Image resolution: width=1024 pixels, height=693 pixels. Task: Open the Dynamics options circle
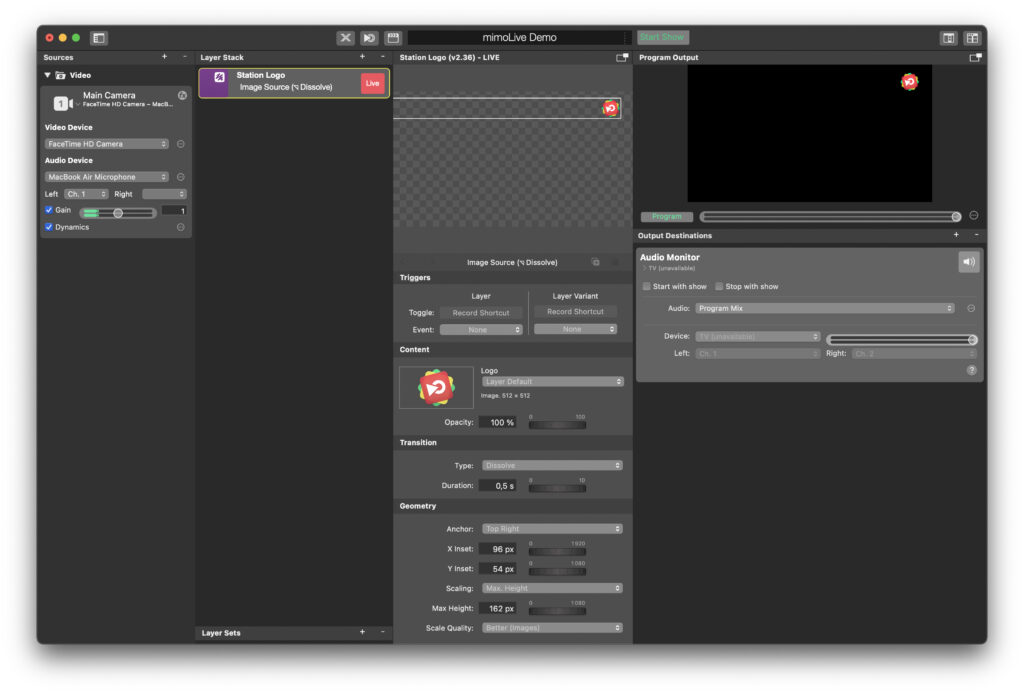click(181, 227)
